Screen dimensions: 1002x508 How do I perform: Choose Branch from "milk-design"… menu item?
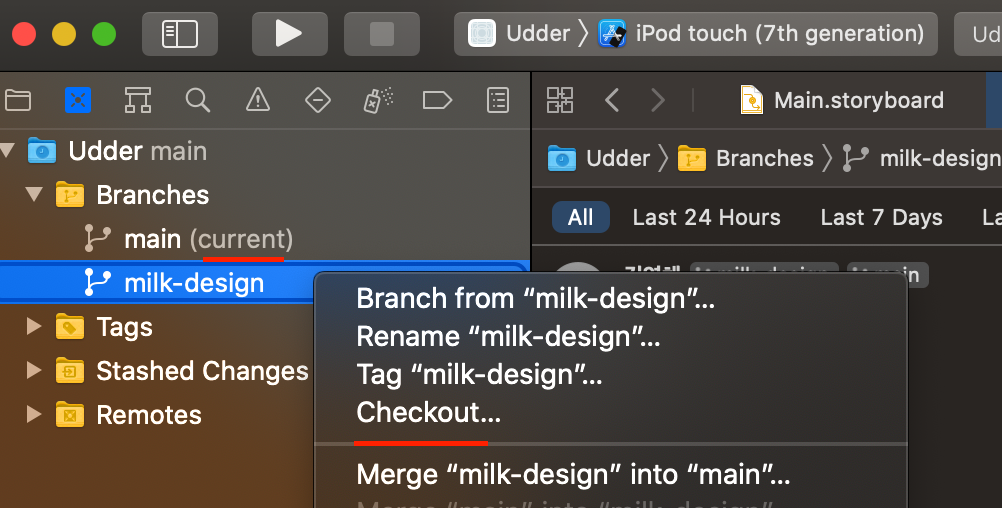(x=536, y=298)
